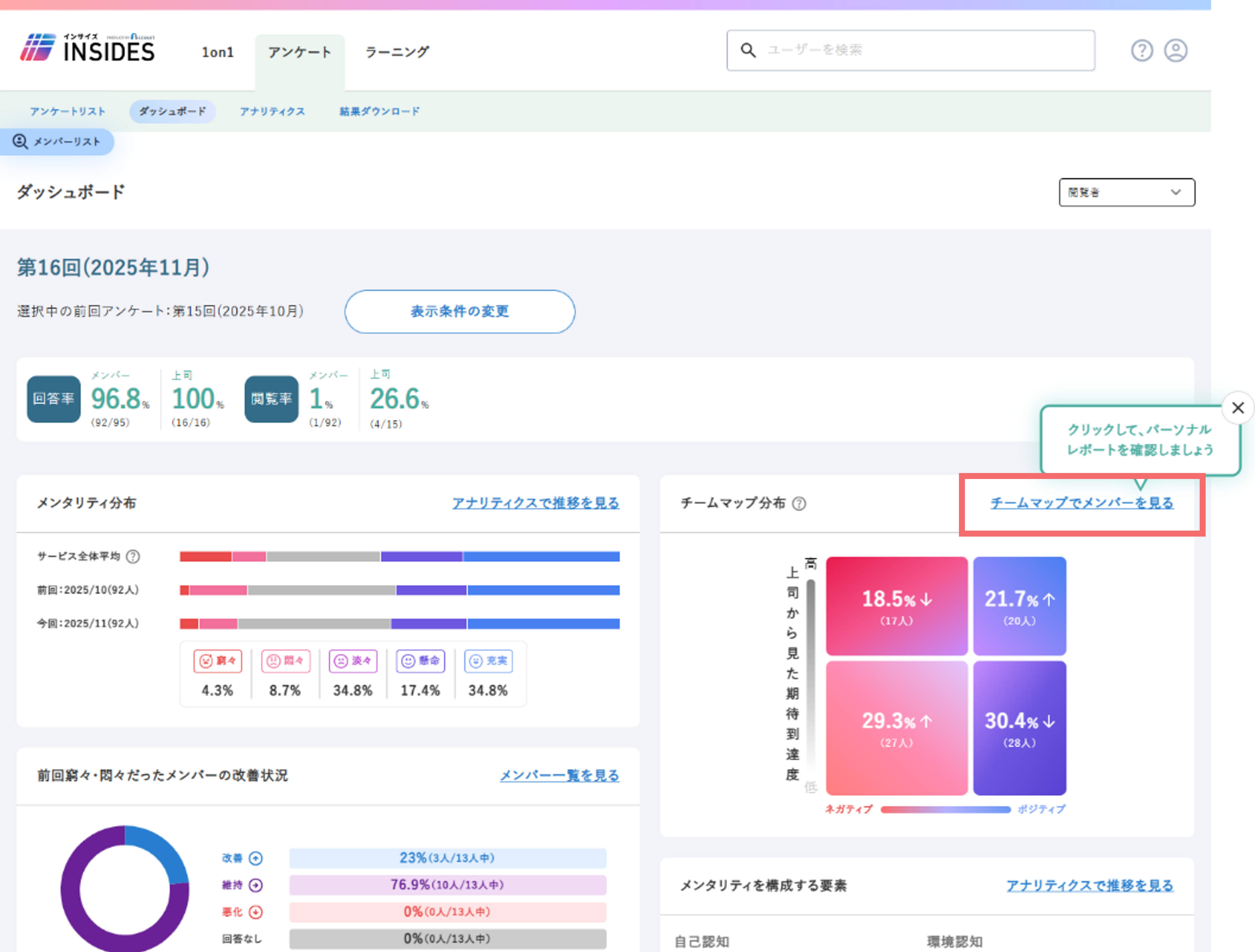This screenshot has height=952, width=1255.
Task: Switch to the 1on1 tab
Action: tap(218, 52)
